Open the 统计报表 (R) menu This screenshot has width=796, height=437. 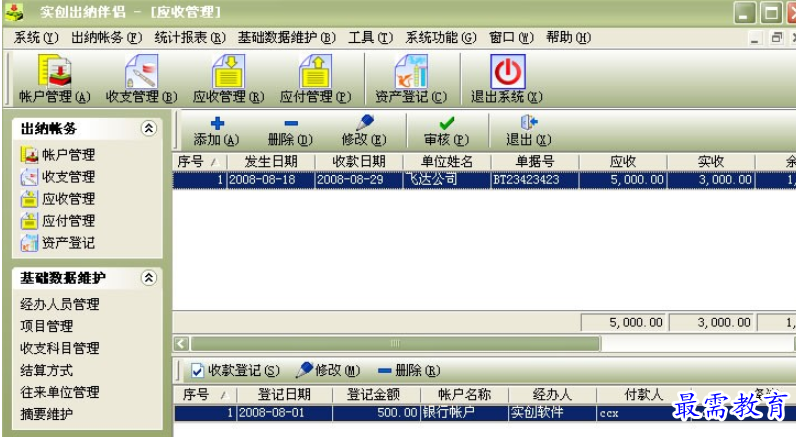coord(190,38)
